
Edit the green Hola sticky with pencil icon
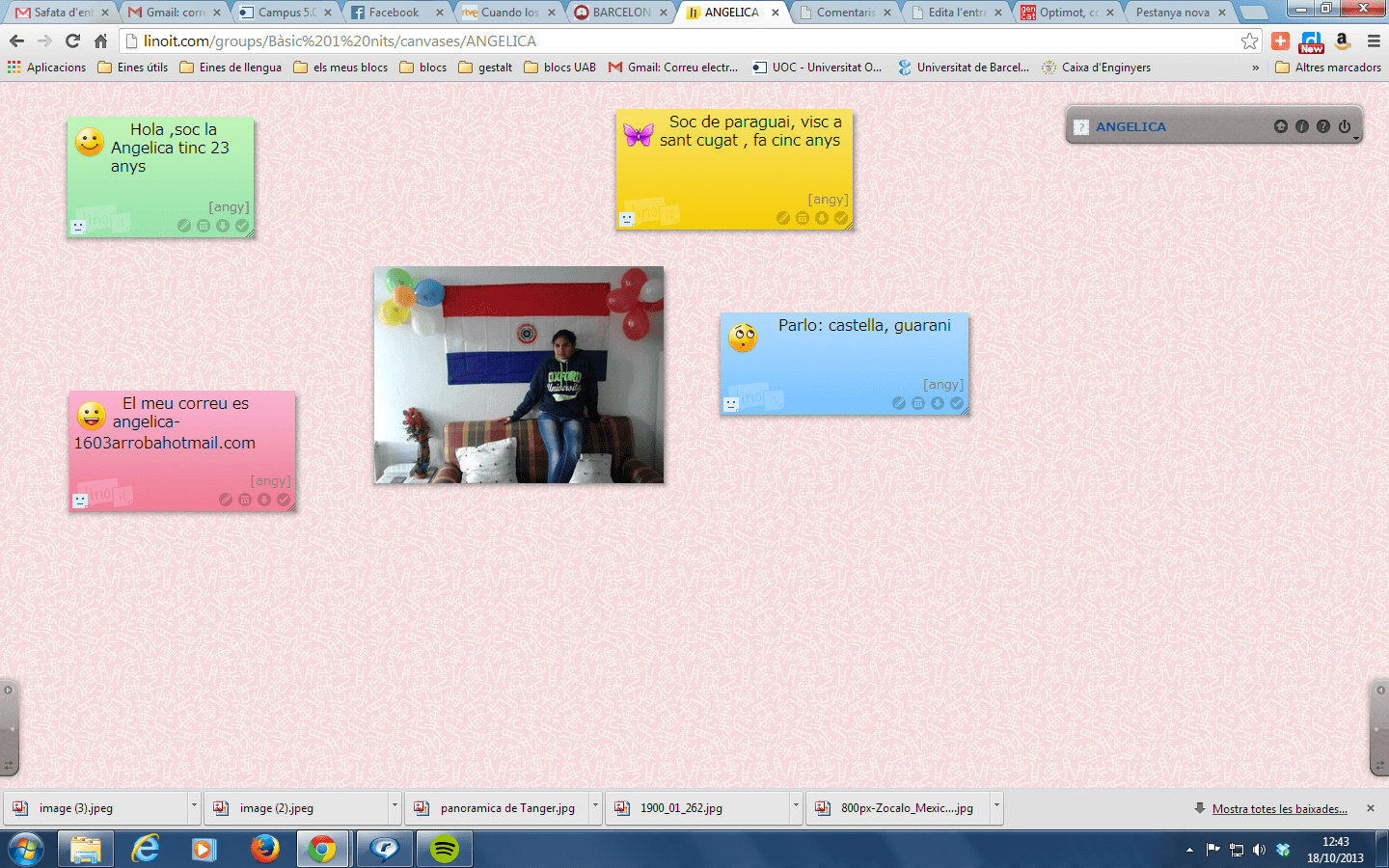(184, 226)
